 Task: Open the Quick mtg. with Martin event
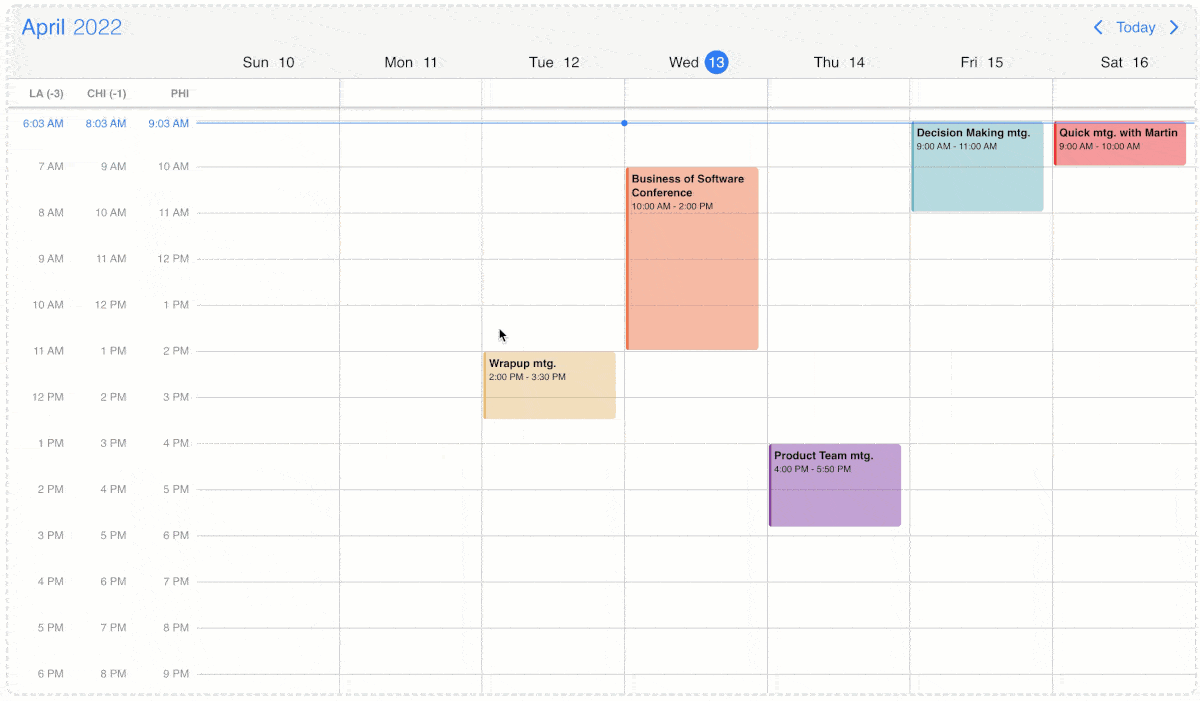(x=1119, y=142)
